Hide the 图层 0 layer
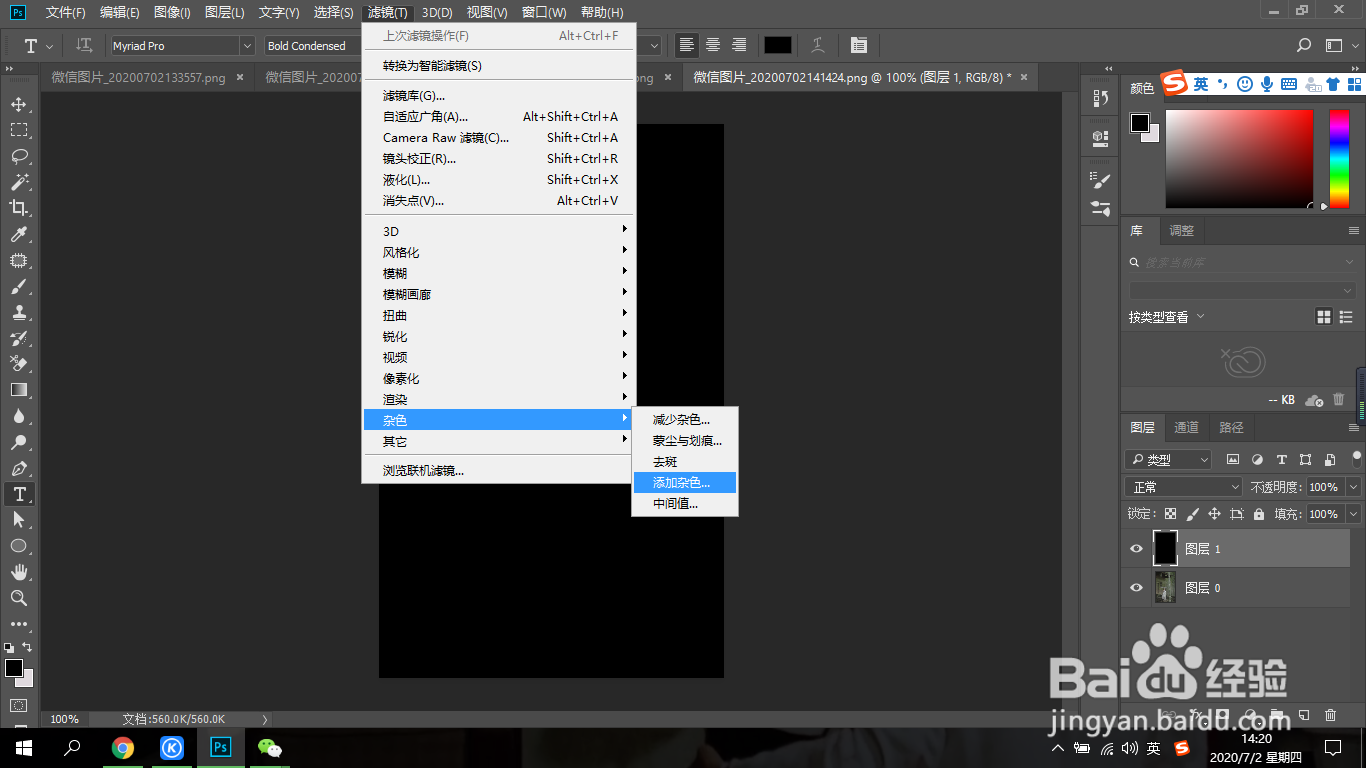Image resolution: width=1366 pixels, height=768 pixels. pyautogui.click(x=1136, y=587)
